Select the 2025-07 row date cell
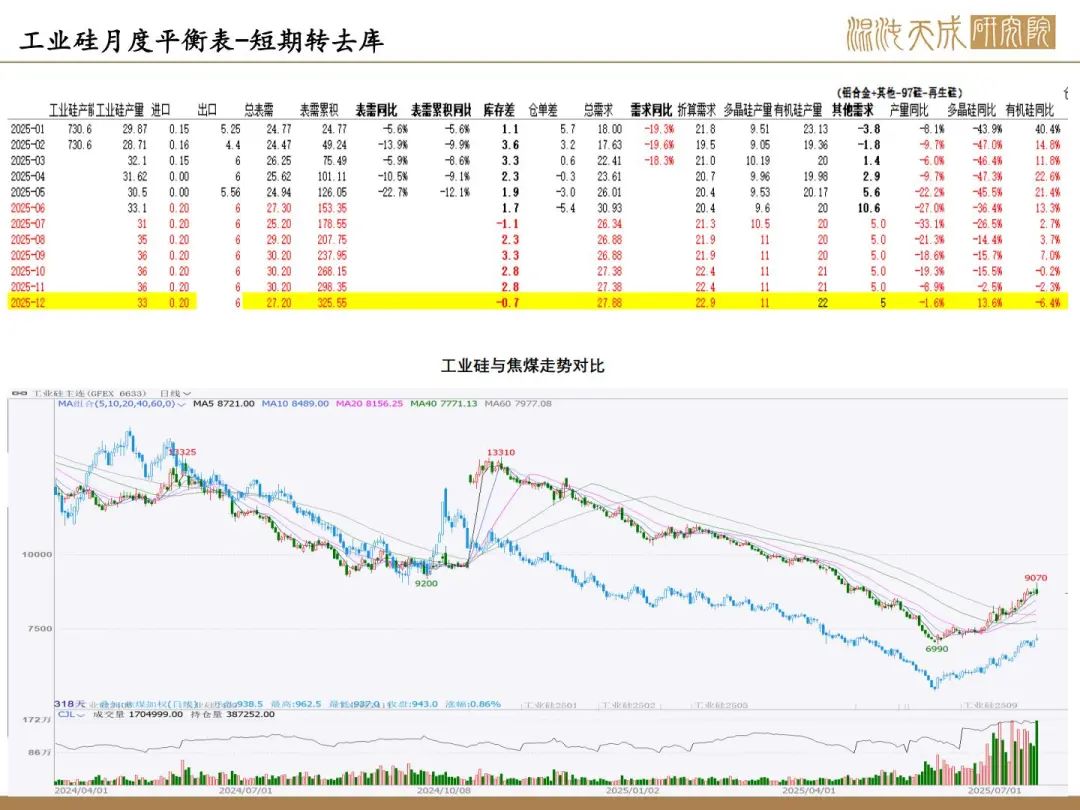 tap(28, 224)
